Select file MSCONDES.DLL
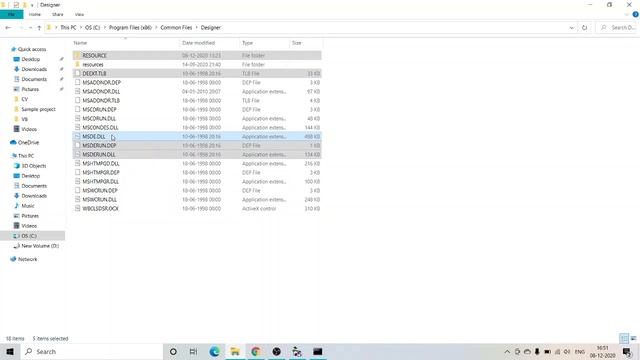640x360 pixels. (197, 127)
